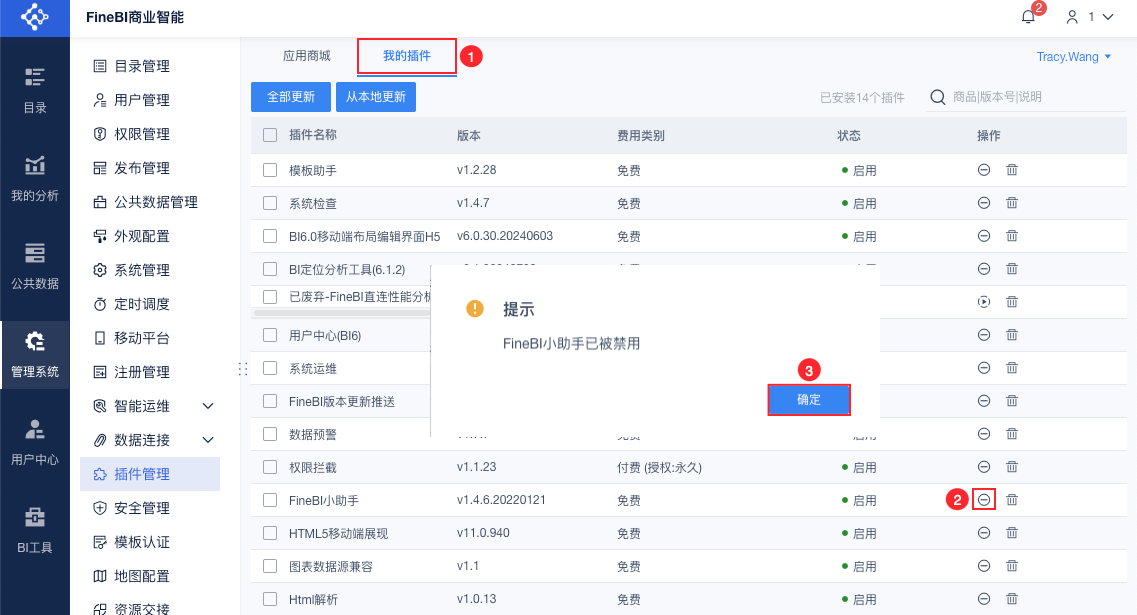The height and width of the screenshot is (615, 1137).
Task: Open 管理系统 in the left sidebar
Action: [35, 353]
